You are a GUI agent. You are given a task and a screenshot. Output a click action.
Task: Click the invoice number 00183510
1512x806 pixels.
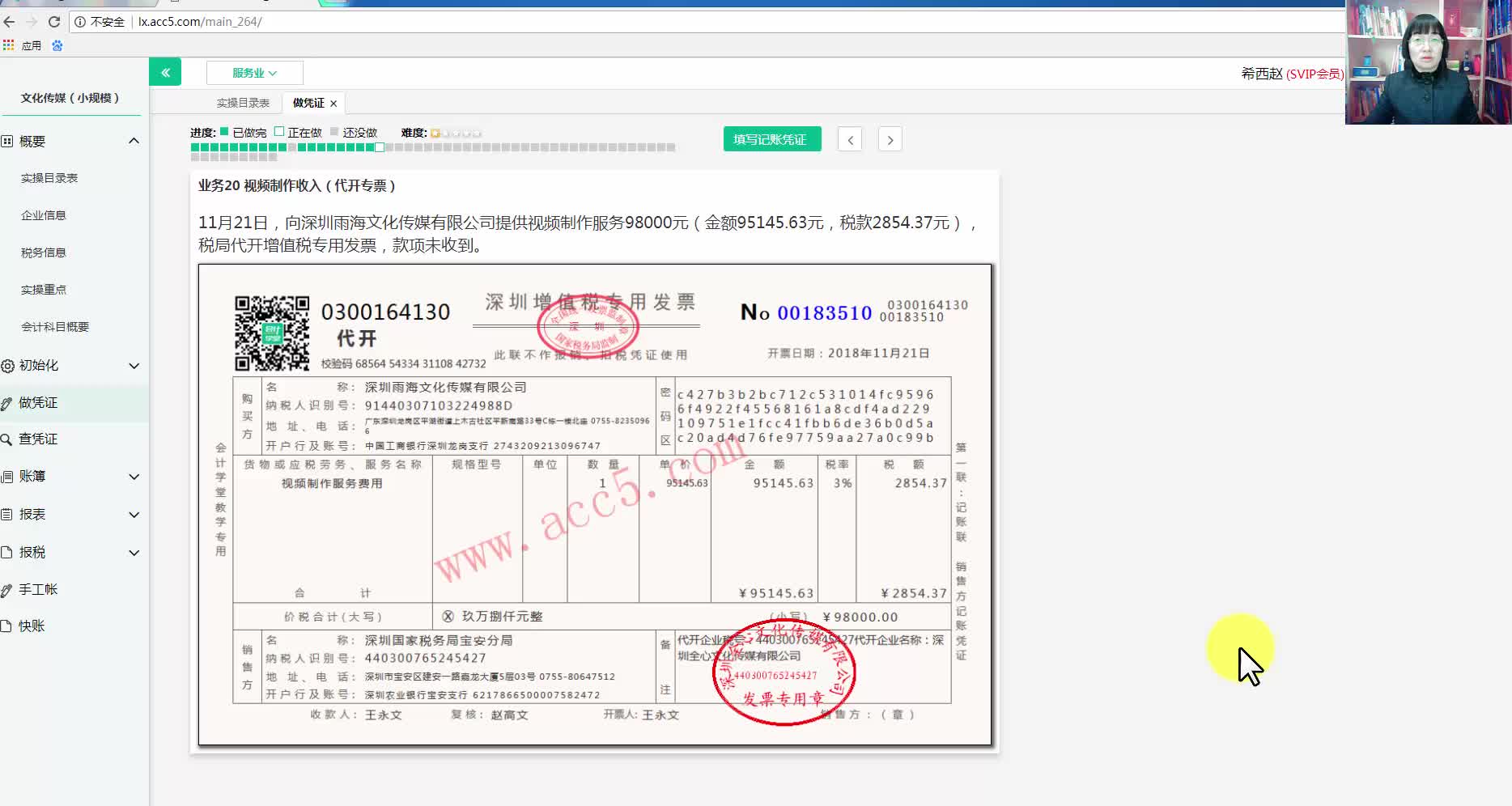click(825, 313)
